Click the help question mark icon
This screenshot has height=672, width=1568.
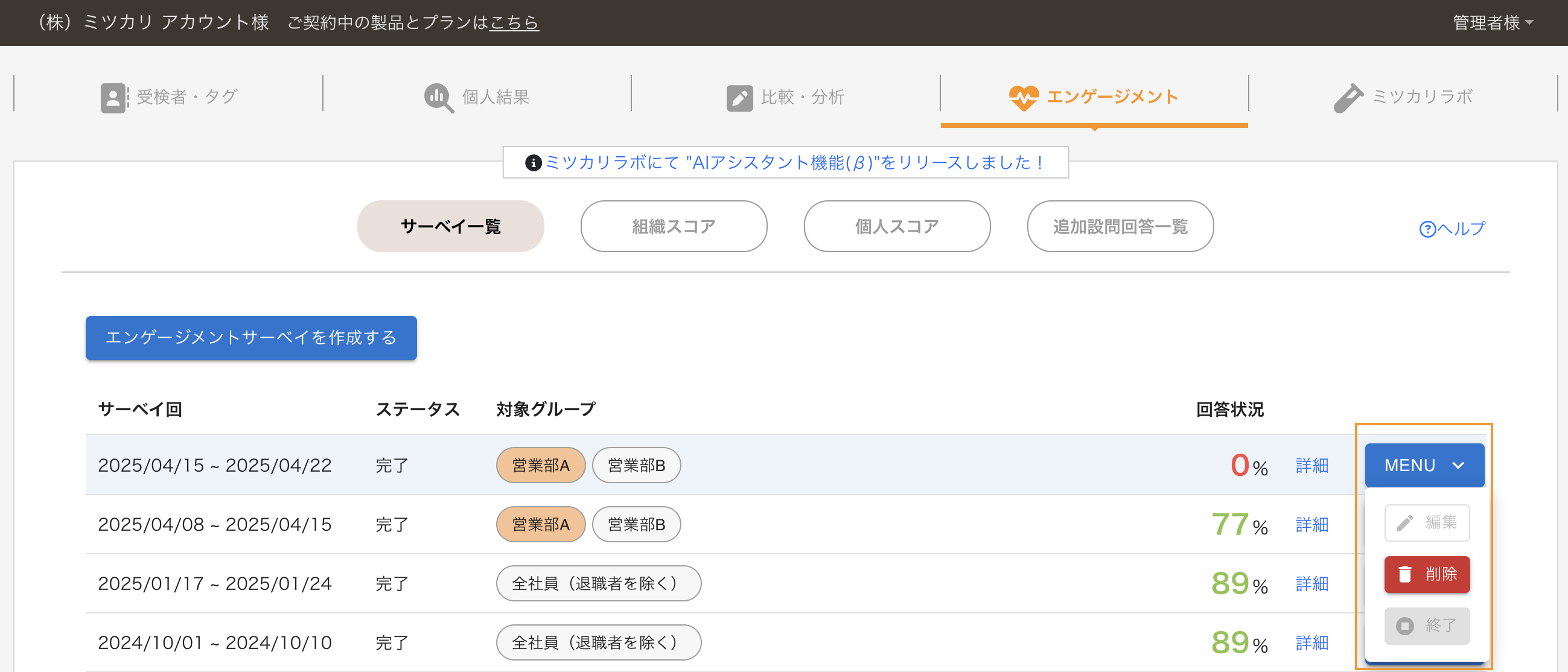tap(1427, 229)
